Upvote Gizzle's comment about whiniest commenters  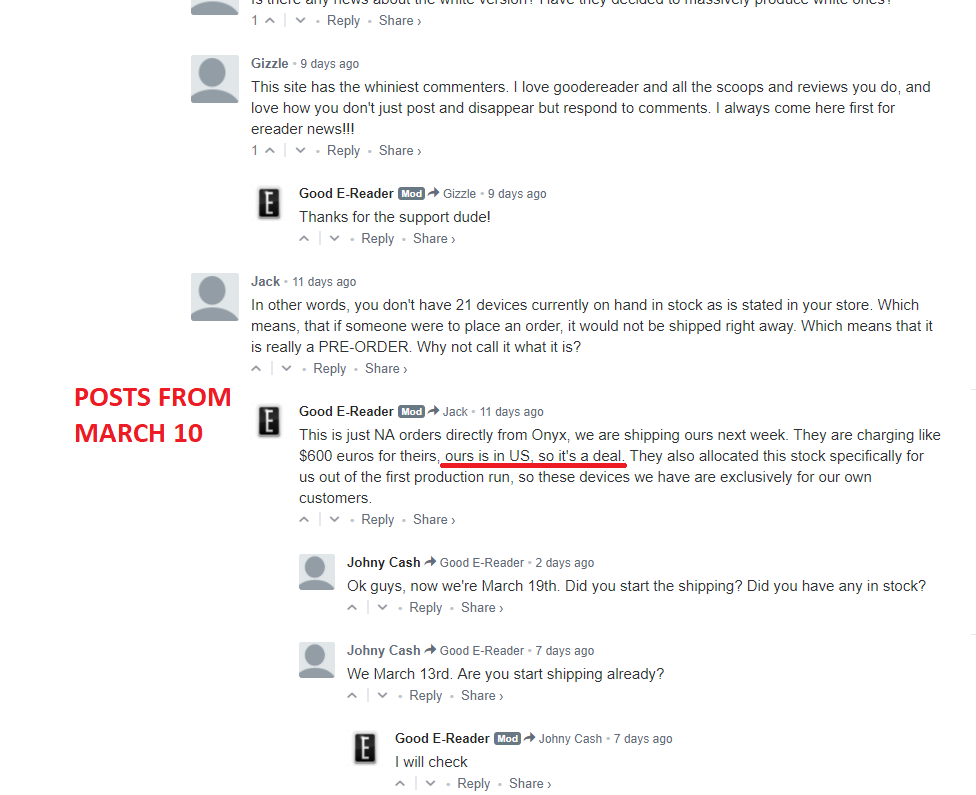pyautogui.click(x=270, y=151)
